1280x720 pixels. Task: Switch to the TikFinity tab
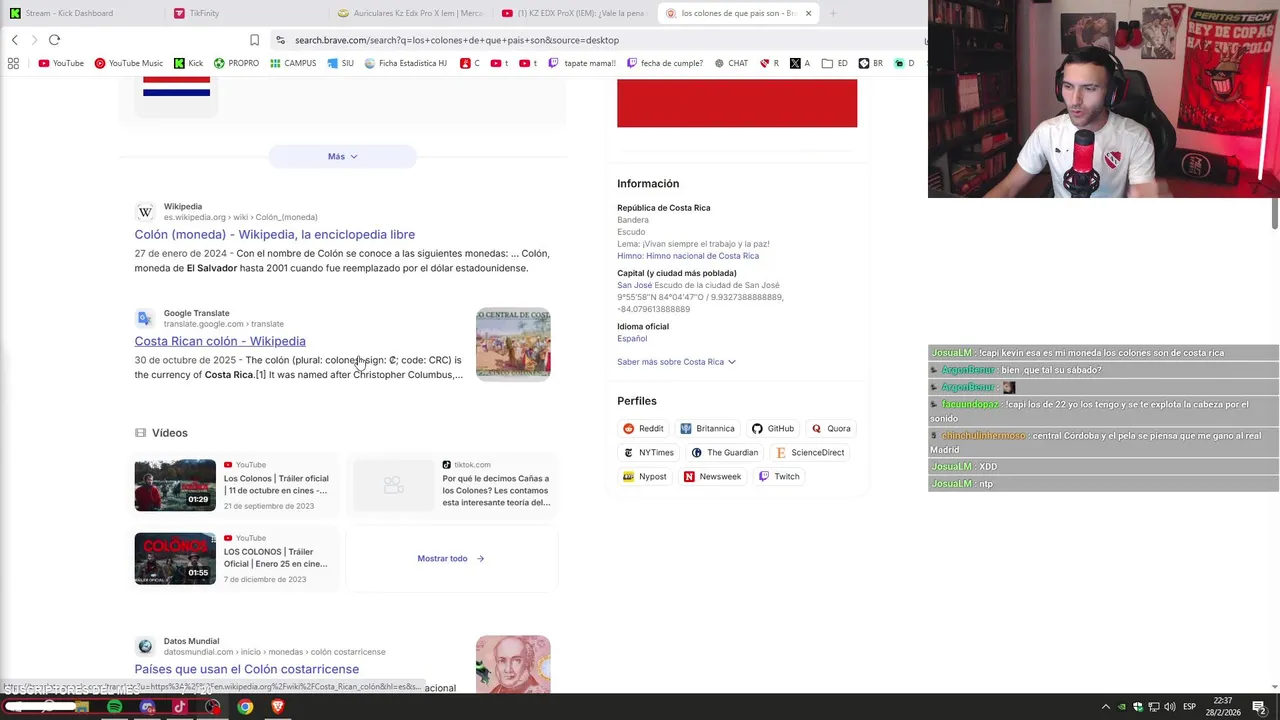tap(246, 13)
